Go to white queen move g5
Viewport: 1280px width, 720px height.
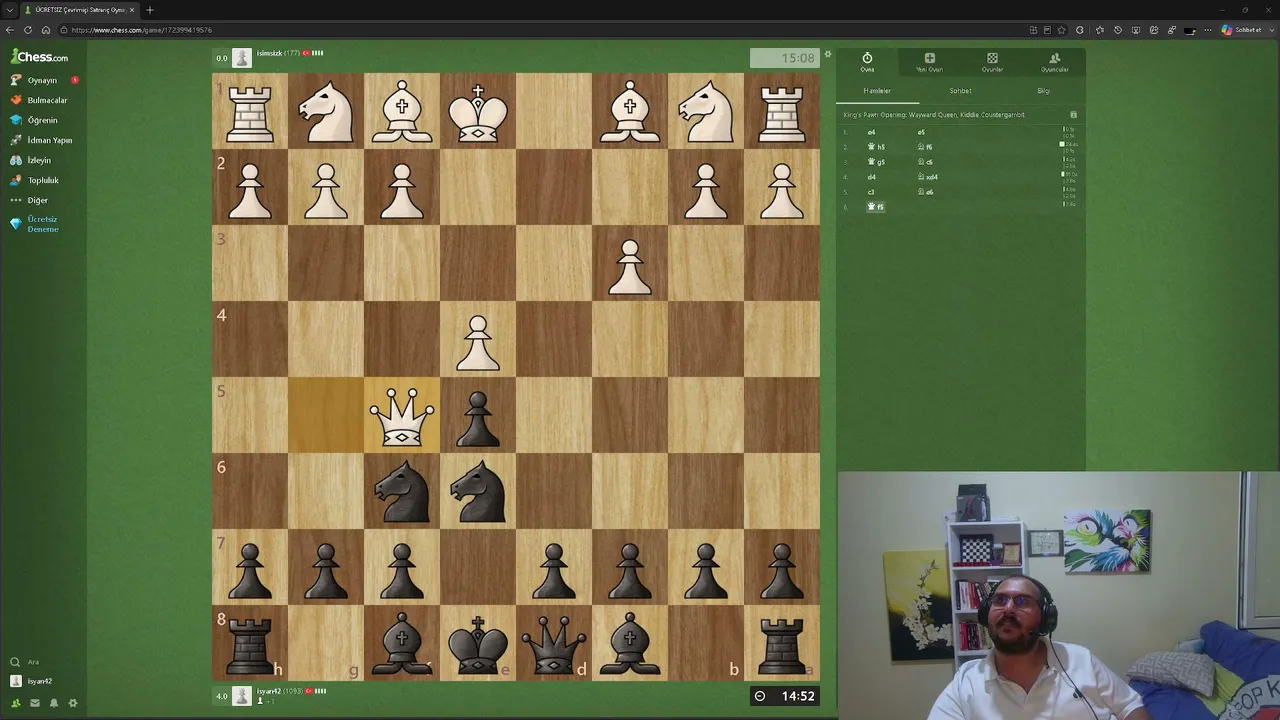[x=876, y=162]
